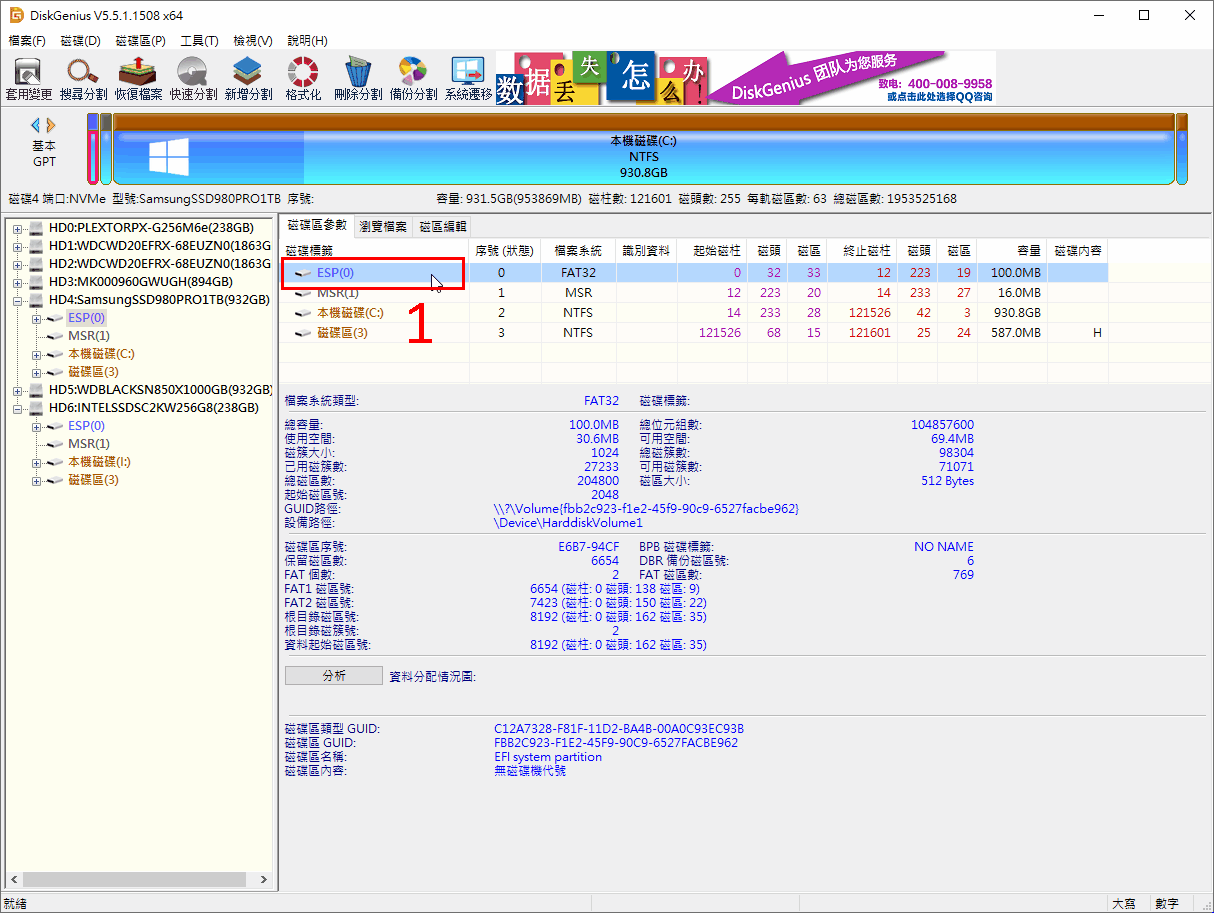Expand the HD5:WDBLACKSN850X1000GB node
The height and width of the screenshot is (913, 1214).
tap(18, 390)
